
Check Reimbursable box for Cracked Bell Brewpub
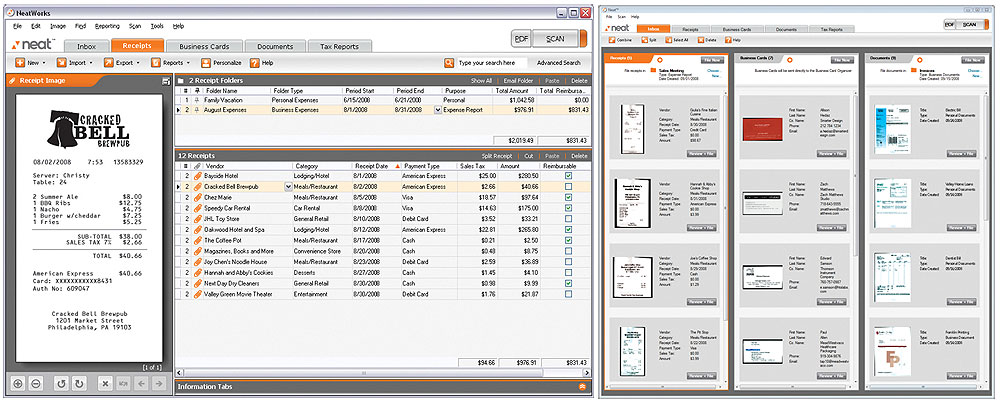point(568,186)
